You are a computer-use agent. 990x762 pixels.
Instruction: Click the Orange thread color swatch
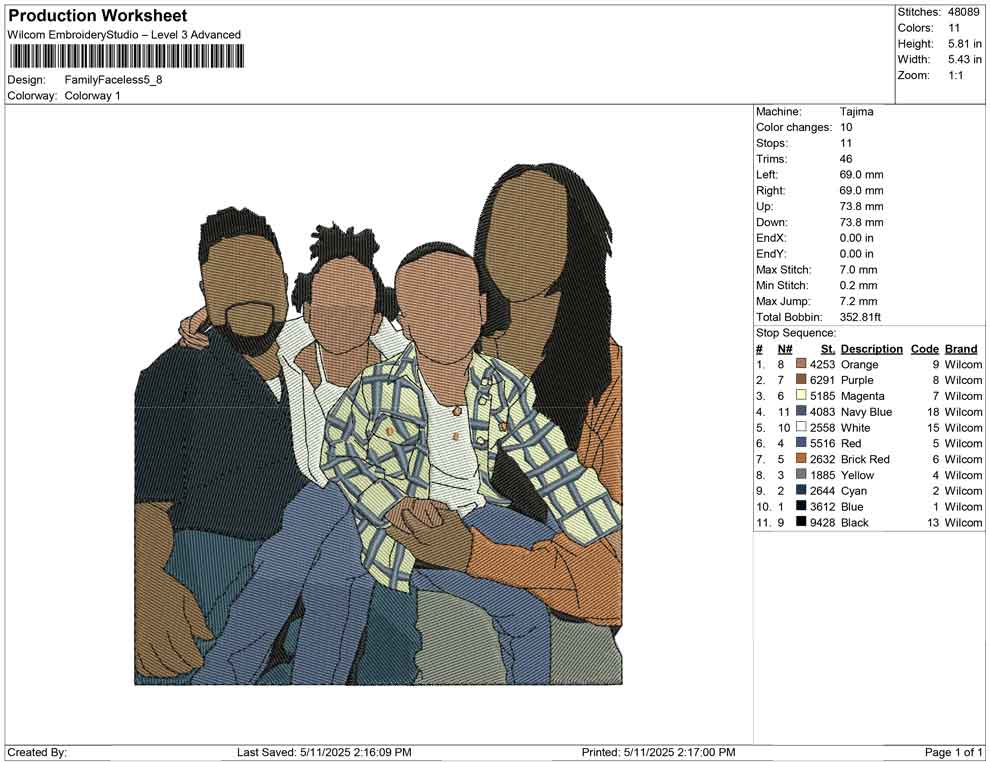point(801,364)
